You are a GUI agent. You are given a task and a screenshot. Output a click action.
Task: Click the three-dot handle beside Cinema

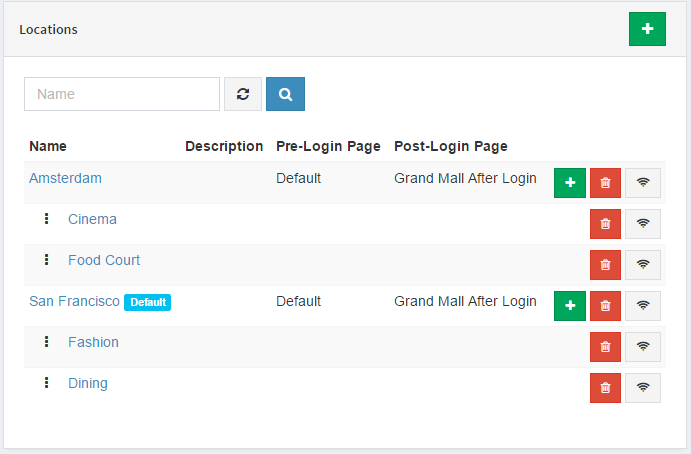(46, 219)
